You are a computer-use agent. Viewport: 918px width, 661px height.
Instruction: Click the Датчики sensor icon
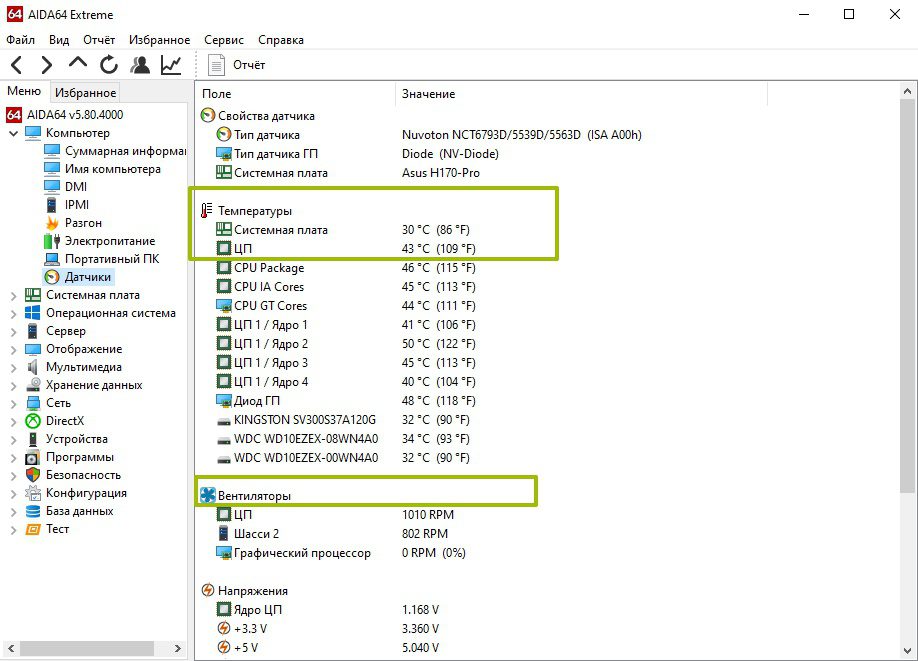[52, 277]
